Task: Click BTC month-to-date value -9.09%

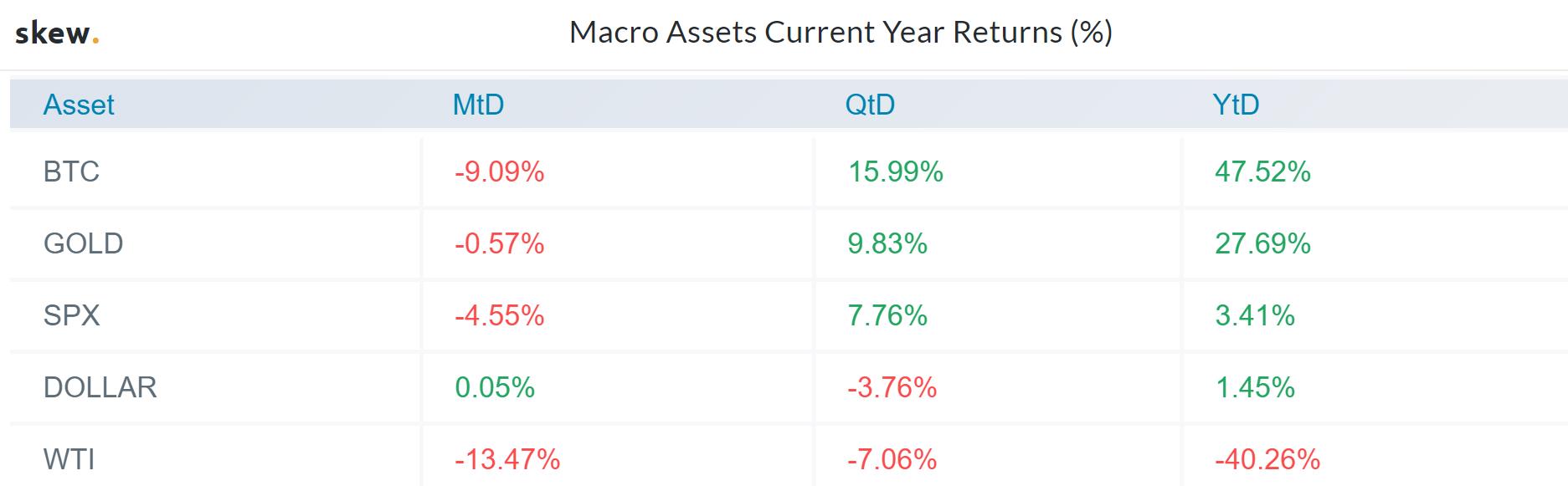Action: pos(499,172)
